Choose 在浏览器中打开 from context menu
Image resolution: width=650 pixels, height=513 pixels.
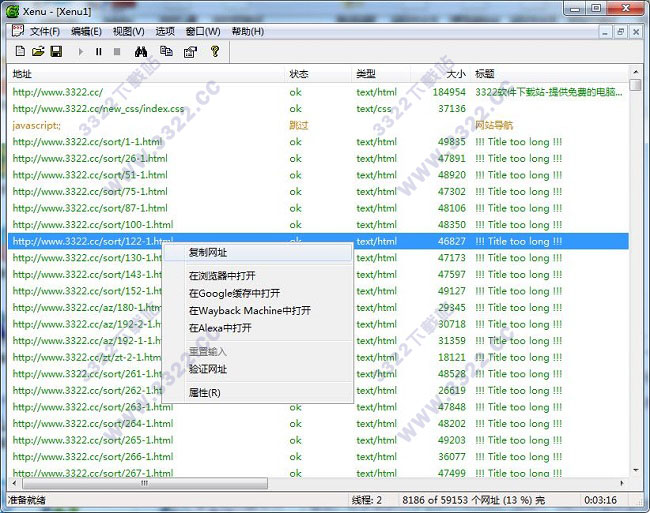[x=221, y=276]
